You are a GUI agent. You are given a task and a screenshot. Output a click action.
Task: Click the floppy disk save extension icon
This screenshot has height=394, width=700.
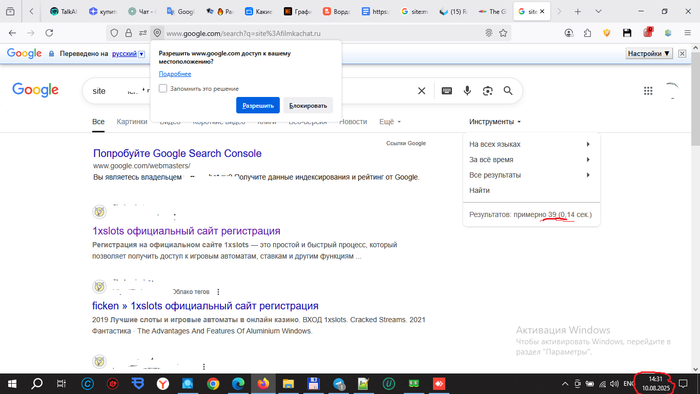[627, 33]
